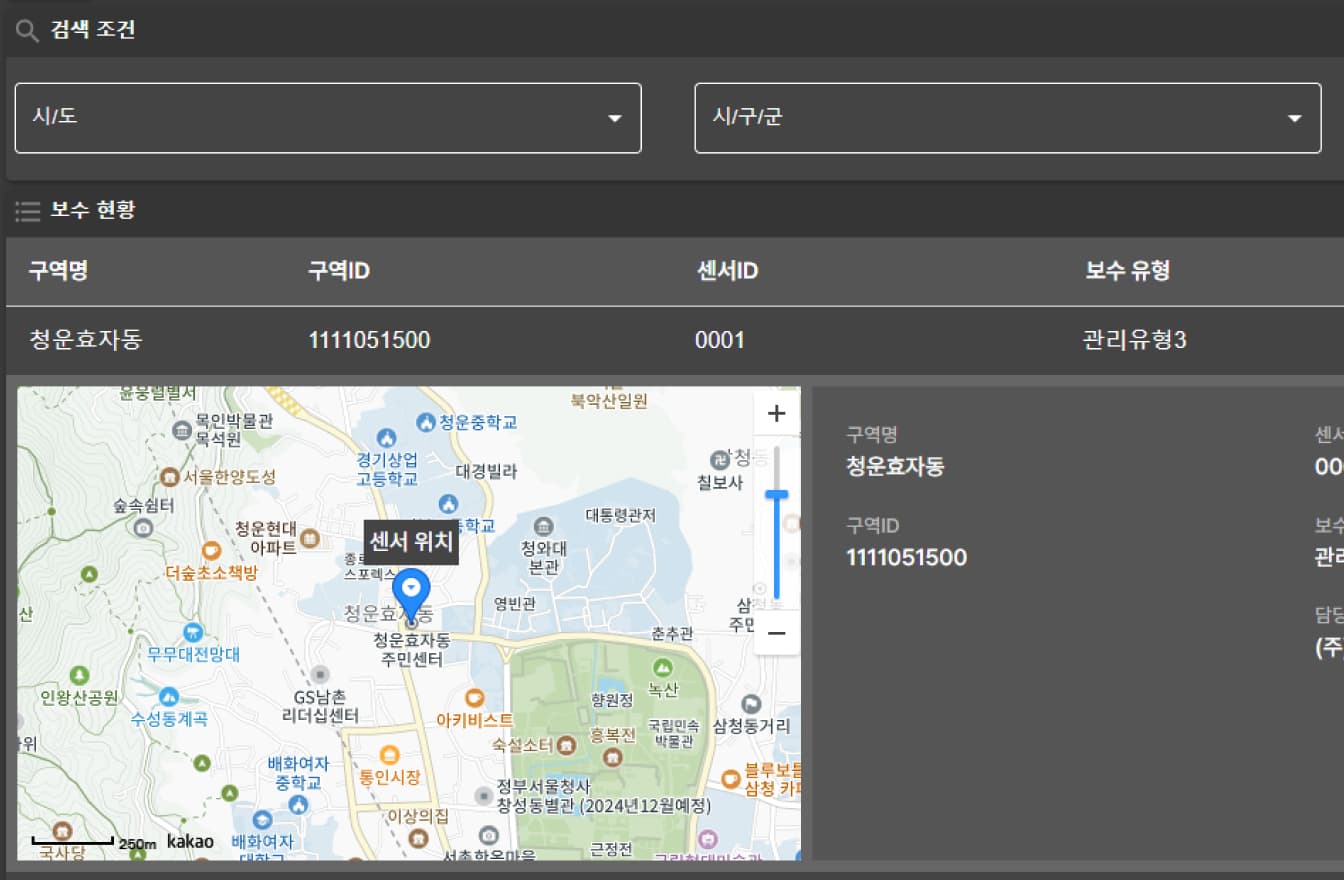The height and width of the screenshot is (880, 1344).
Task: Zoom in with the map plus icon
Action: pyautogui.click(x=777, y=412)
